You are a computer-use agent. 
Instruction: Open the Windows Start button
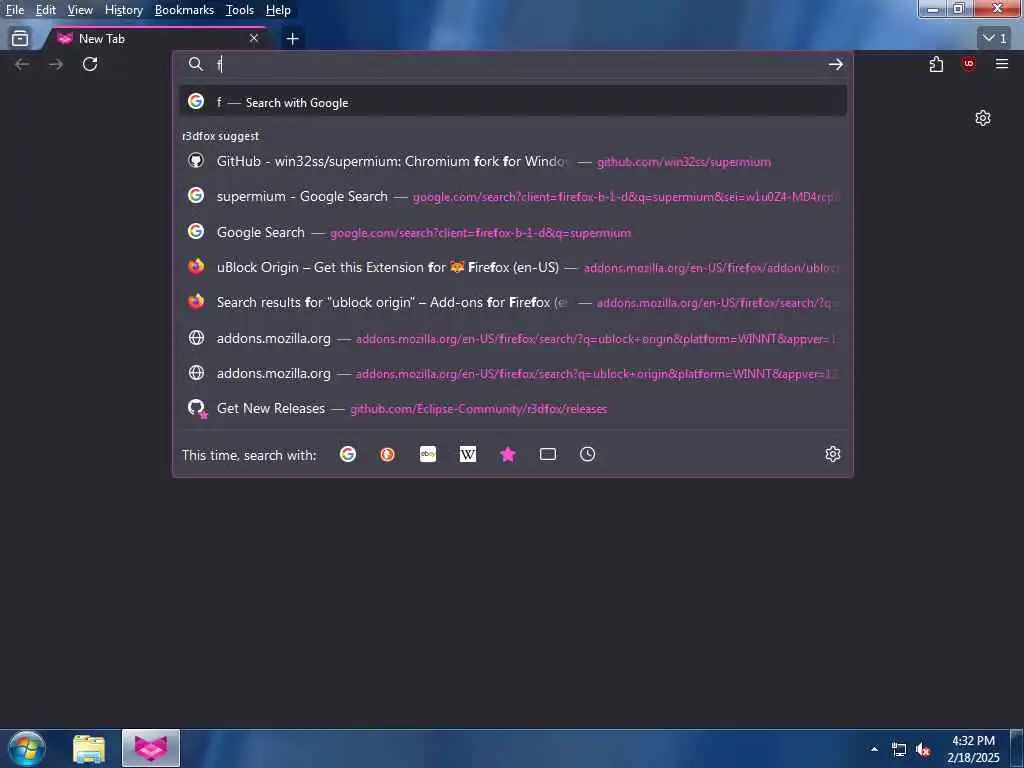coord(27,749)
